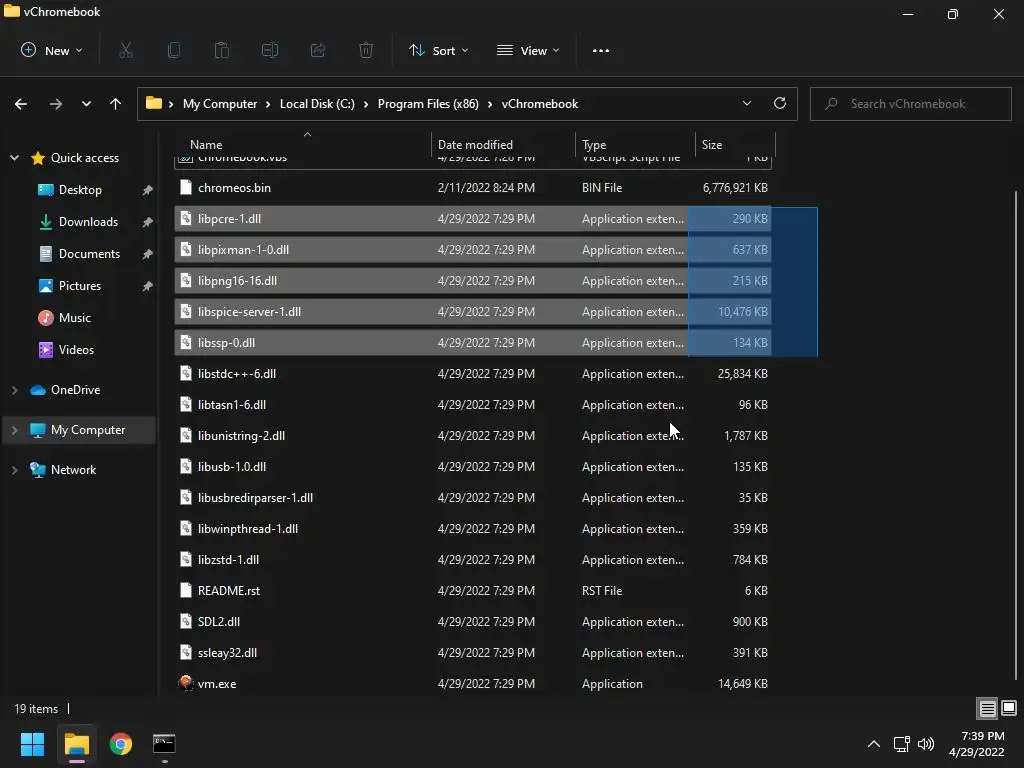This screenshot has height=768, width=1024.
Task: Open the terminal from taskbar
Action: (164, 744)
